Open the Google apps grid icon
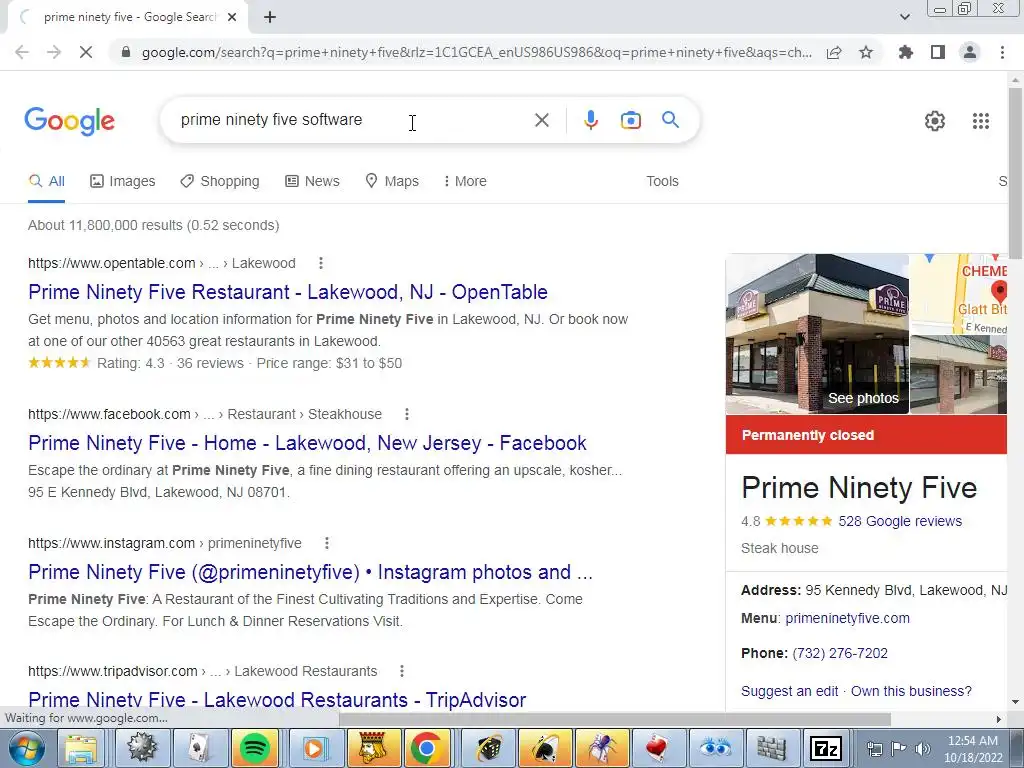Image resolution: width=1024 pixels, height=768 pixels. [980, 121]
